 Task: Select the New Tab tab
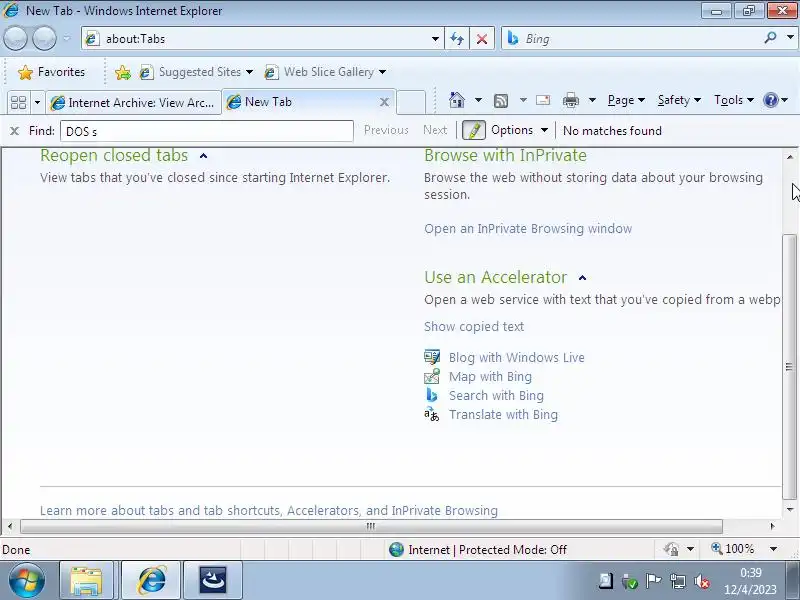tap(301, 102)
